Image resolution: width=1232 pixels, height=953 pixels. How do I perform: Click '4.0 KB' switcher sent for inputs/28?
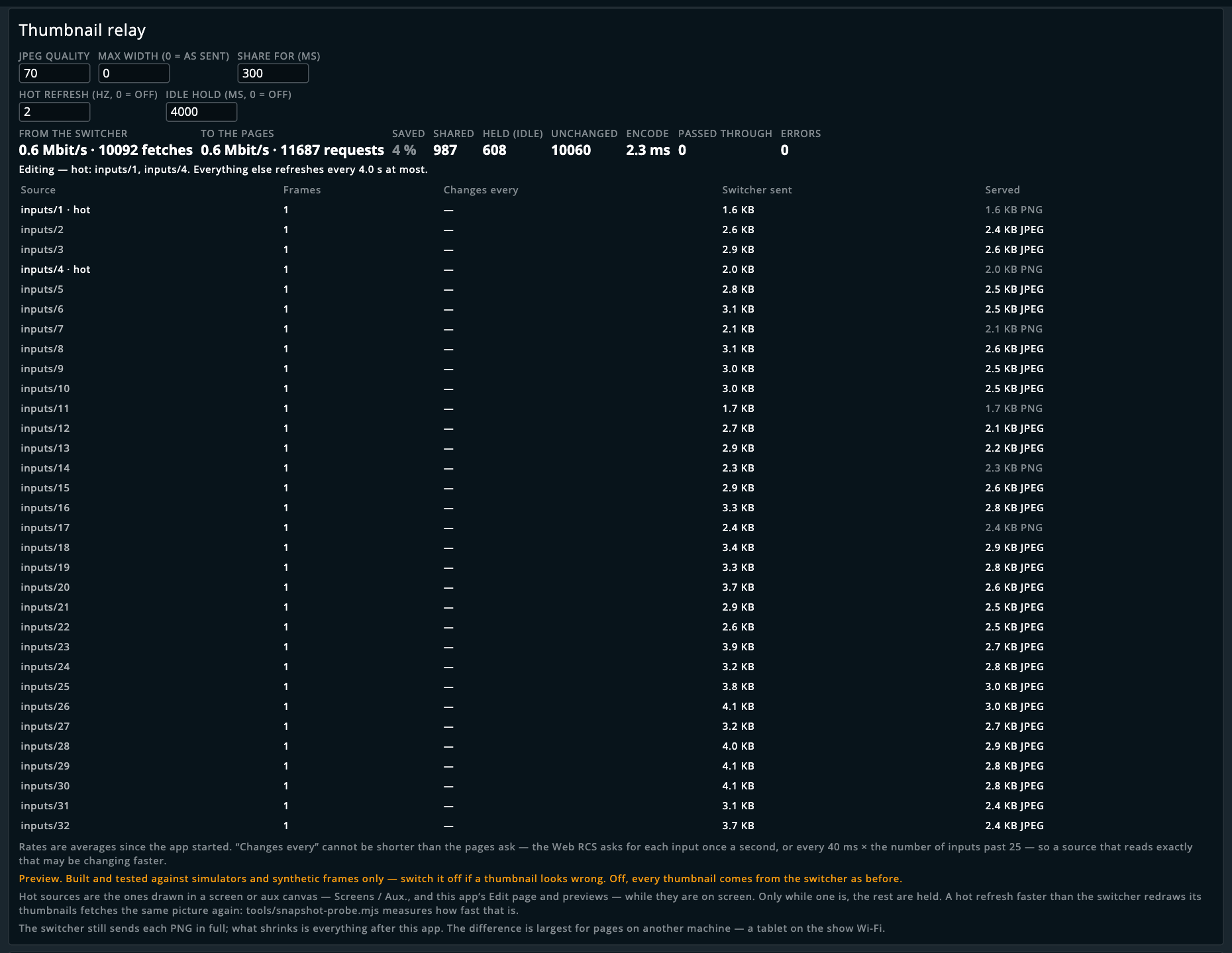pyautogui.click(x=738, y=746)
